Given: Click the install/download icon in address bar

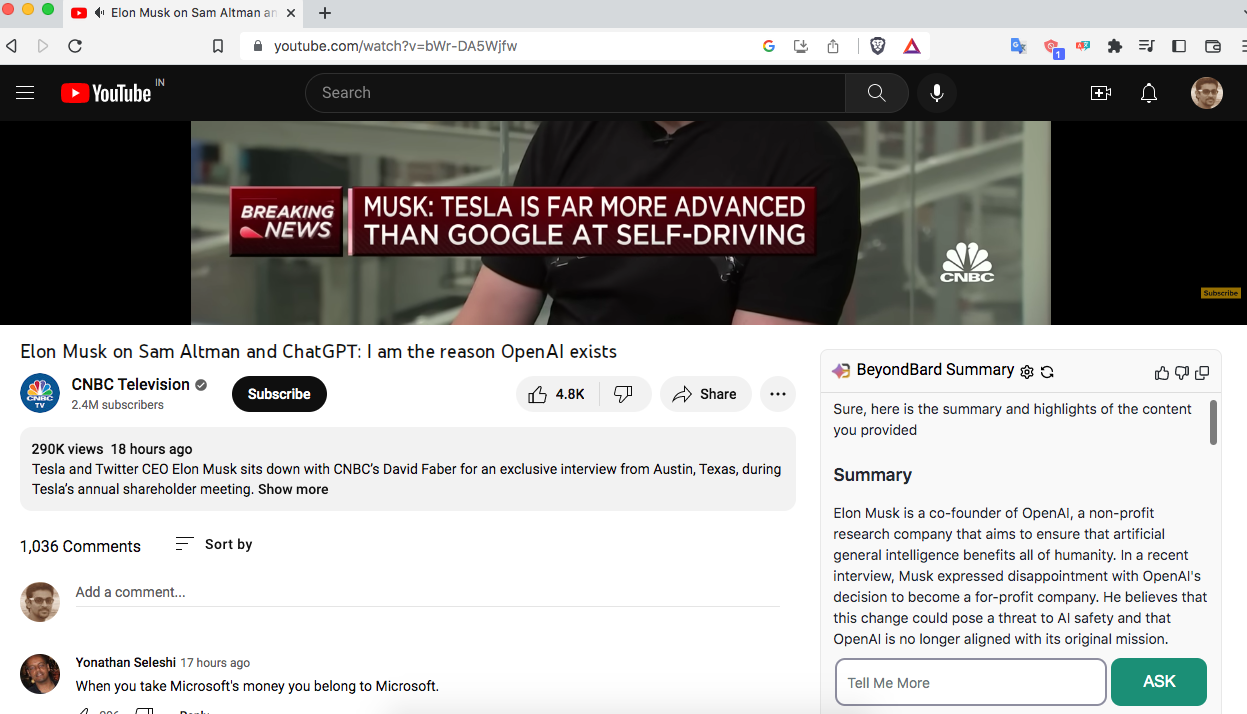Looking at the screenshot, I should coord(801,46).
